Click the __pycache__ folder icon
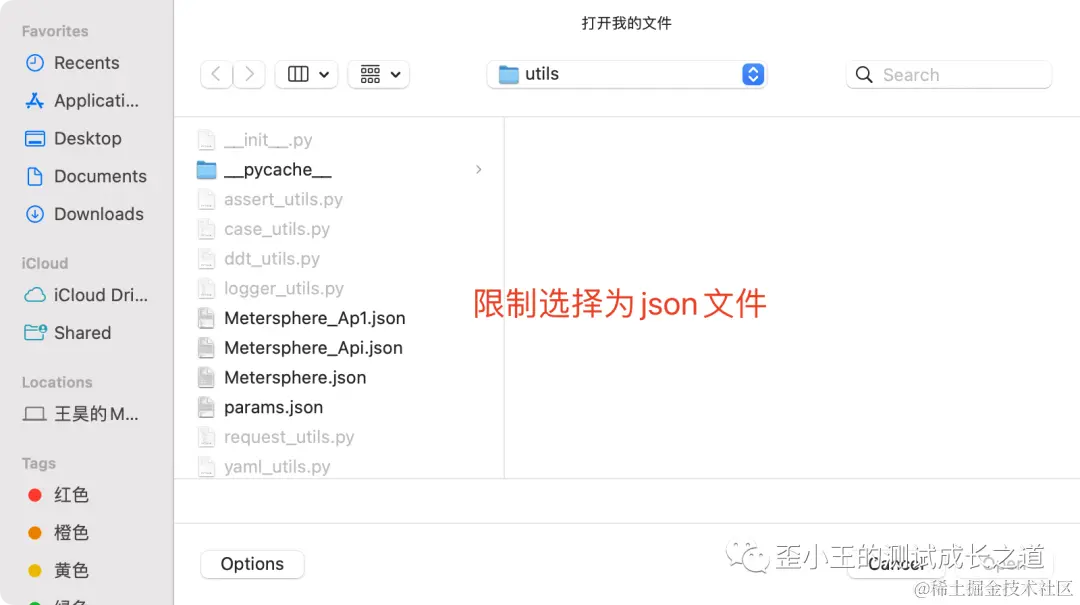1080x605 pixels. (x=207, y=170)
